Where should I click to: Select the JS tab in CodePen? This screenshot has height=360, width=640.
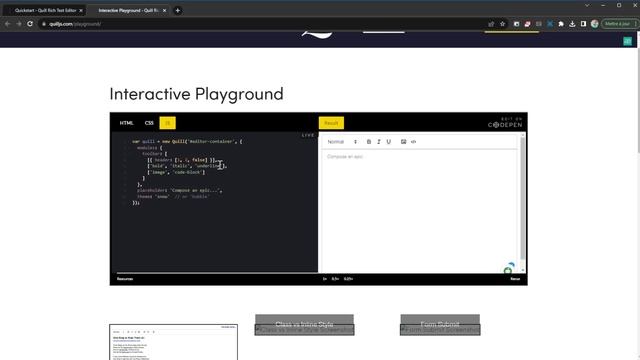coord(167,123)
